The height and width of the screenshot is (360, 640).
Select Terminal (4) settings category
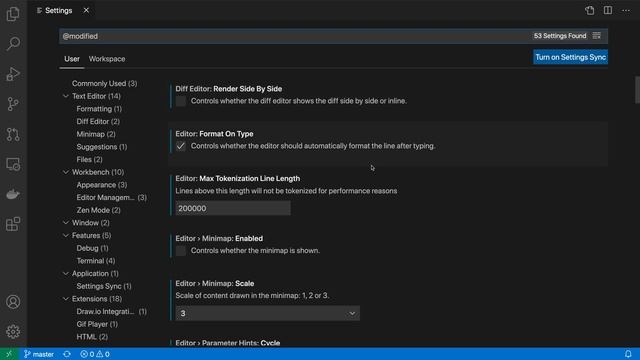coord(96,261)
